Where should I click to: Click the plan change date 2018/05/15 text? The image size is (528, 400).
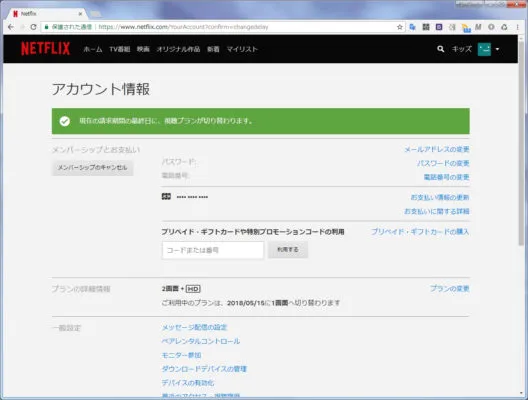pyautogui.click(x=246, y=303)
